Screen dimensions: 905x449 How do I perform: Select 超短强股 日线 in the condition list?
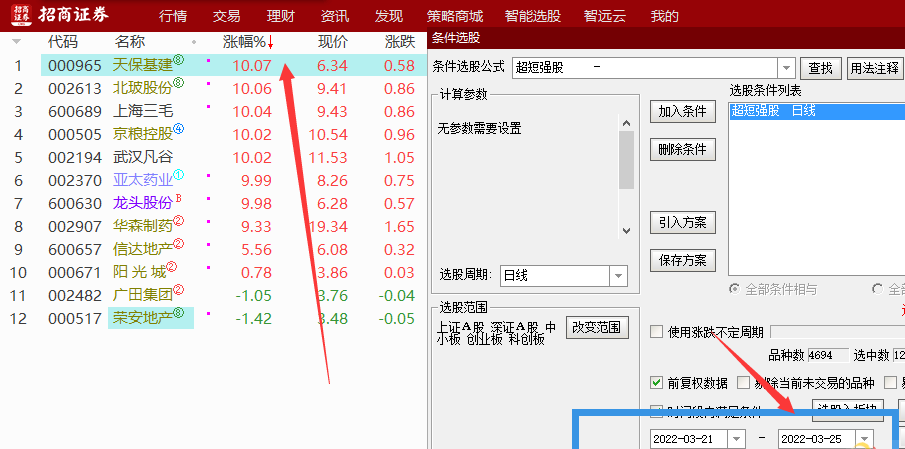click(817, 111)
